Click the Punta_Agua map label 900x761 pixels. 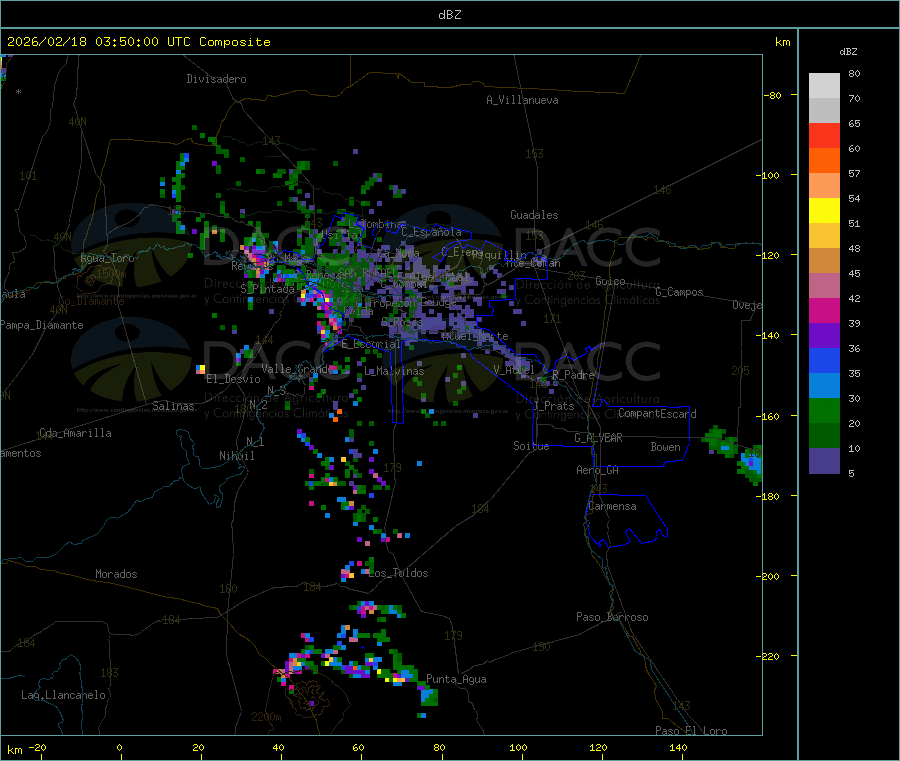(x=456, y=679)
